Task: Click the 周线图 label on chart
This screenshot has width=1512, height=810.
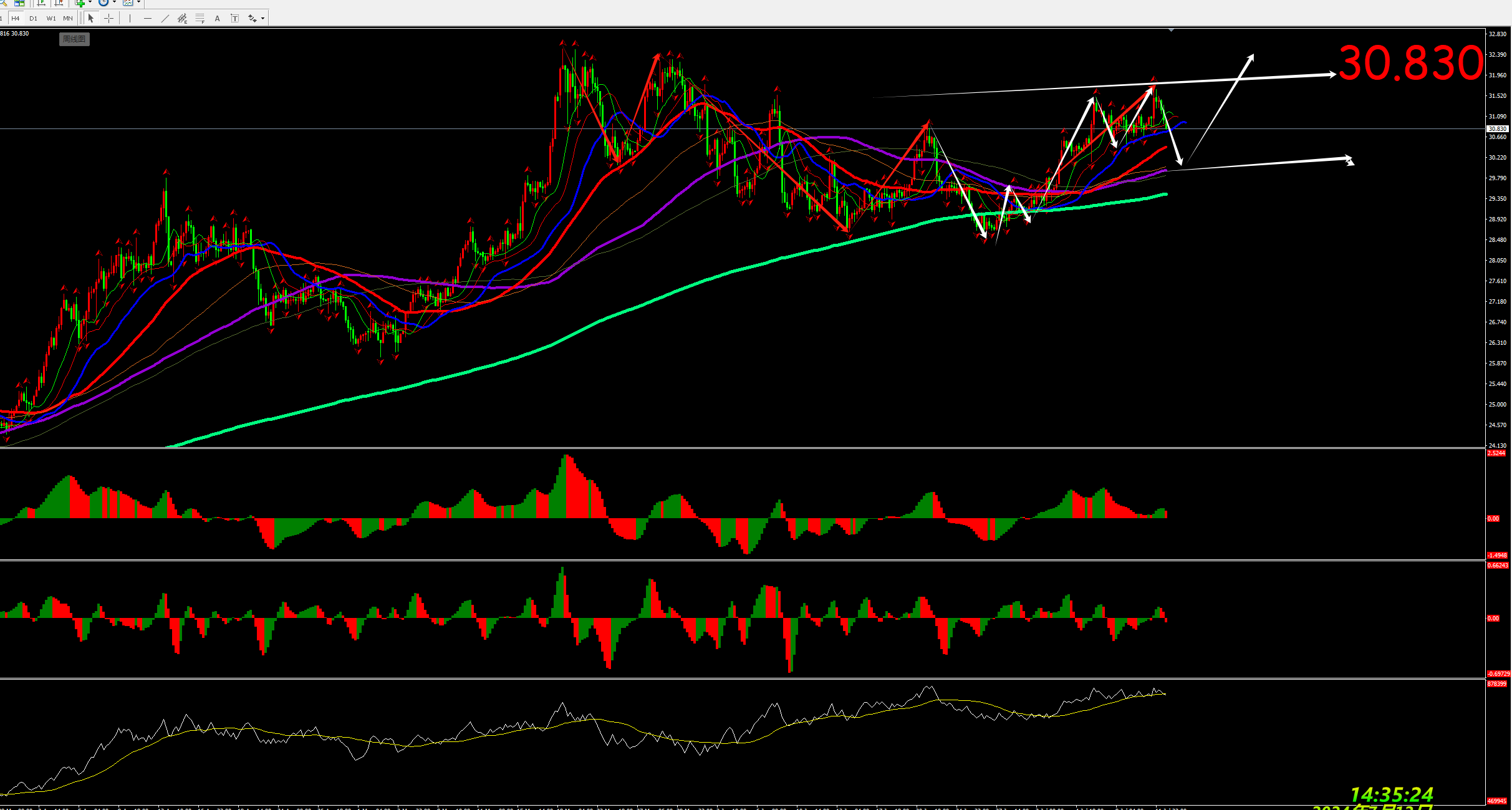Action: 74,39
